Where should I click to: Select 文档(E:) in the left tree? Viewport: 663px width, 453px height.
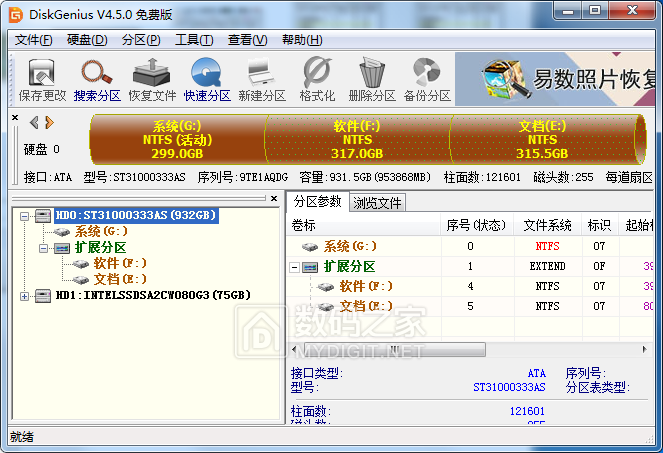coord(119,279)
